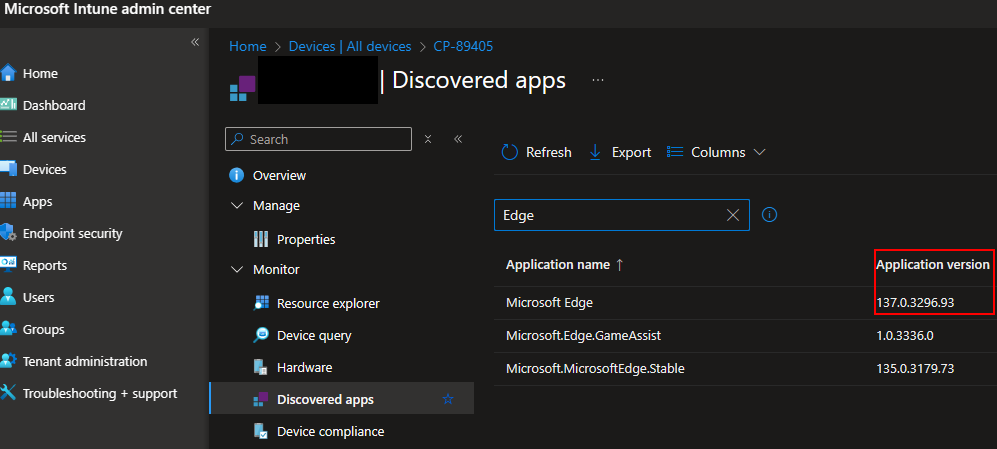The height and width of the screenshot is (449, 997).
Task: Favorite Discovered apps with the star icon
Action: pos(448,399)
